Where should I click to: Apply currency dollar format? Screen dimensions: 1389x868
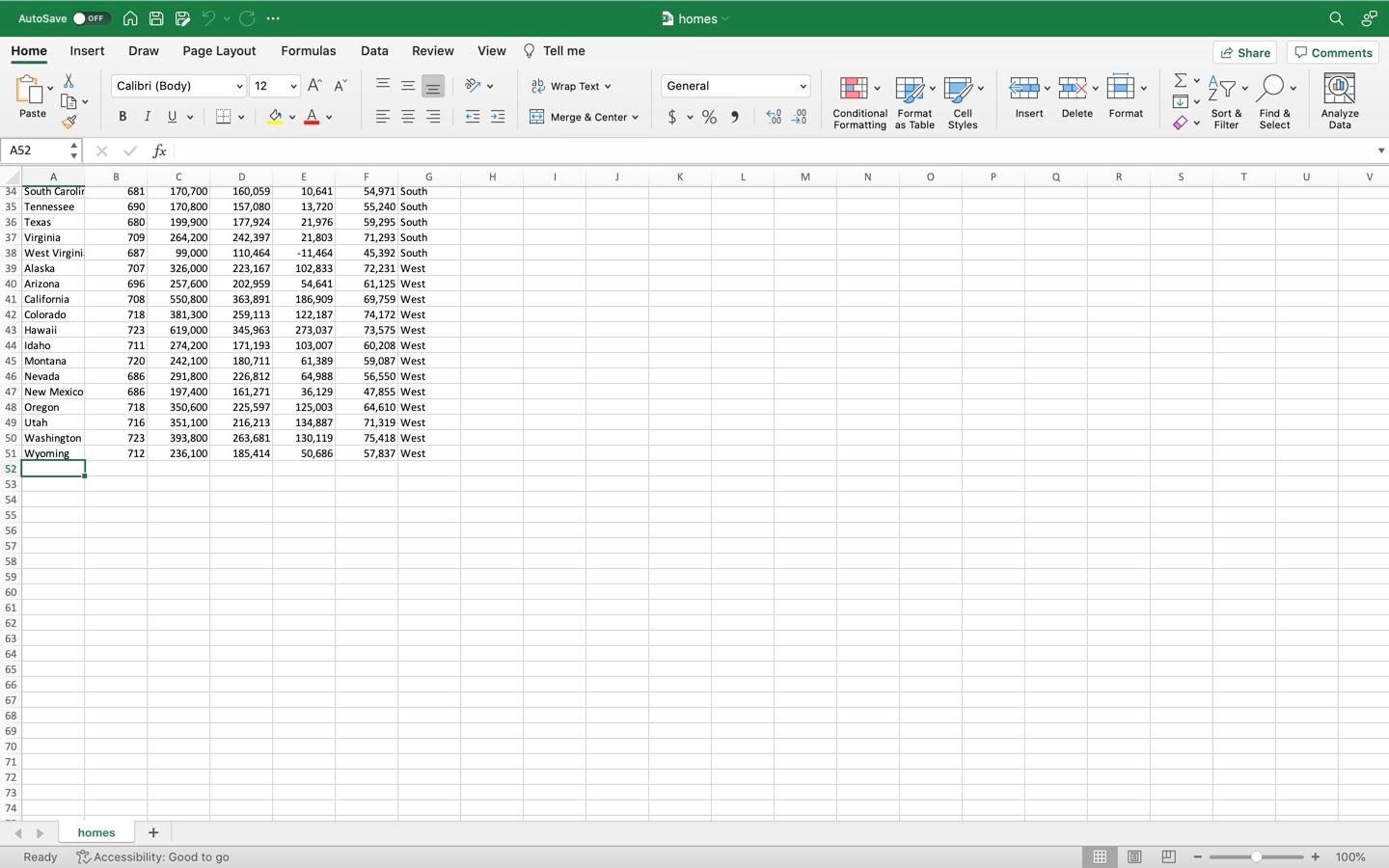pos(671,117)
